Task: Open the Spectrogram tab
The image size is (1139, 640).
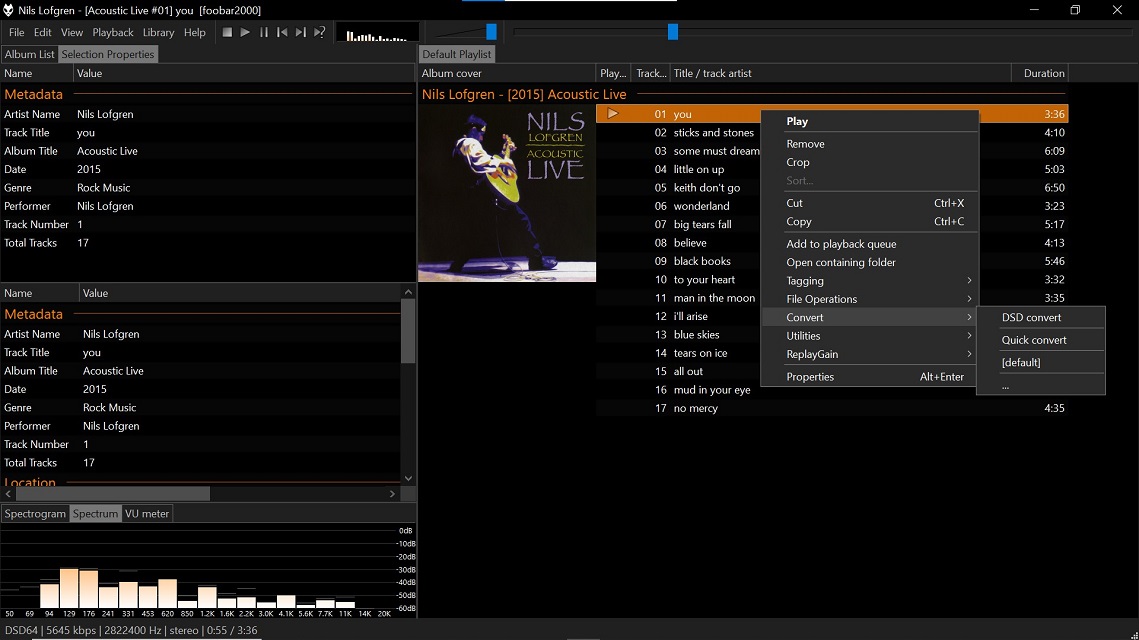Action: pos(35,513)
